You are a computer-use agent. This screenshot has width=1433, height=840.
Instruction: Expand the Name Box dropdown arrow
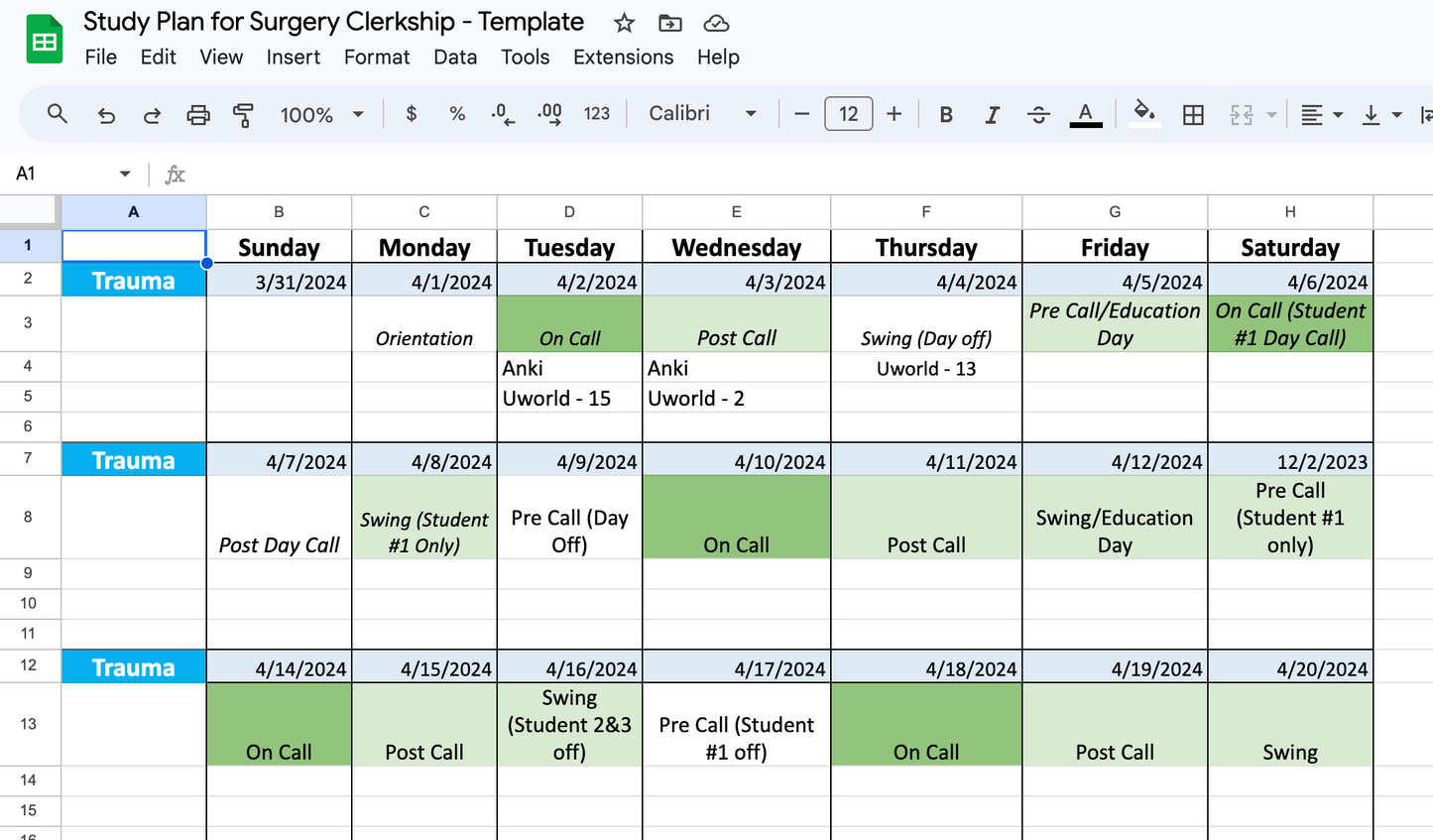tap(125, 175)
